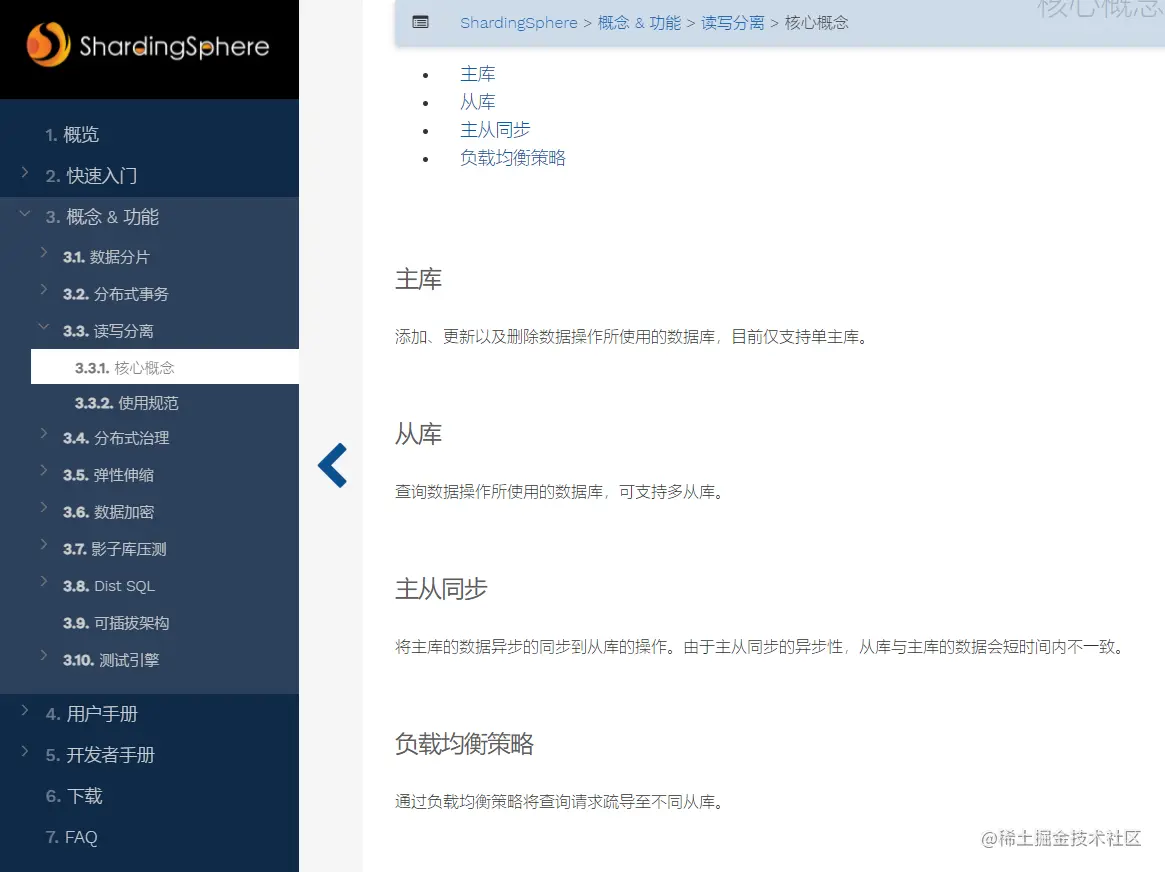
Task: Open 3.2 分布式事务 section
Action: pos(116,294)
